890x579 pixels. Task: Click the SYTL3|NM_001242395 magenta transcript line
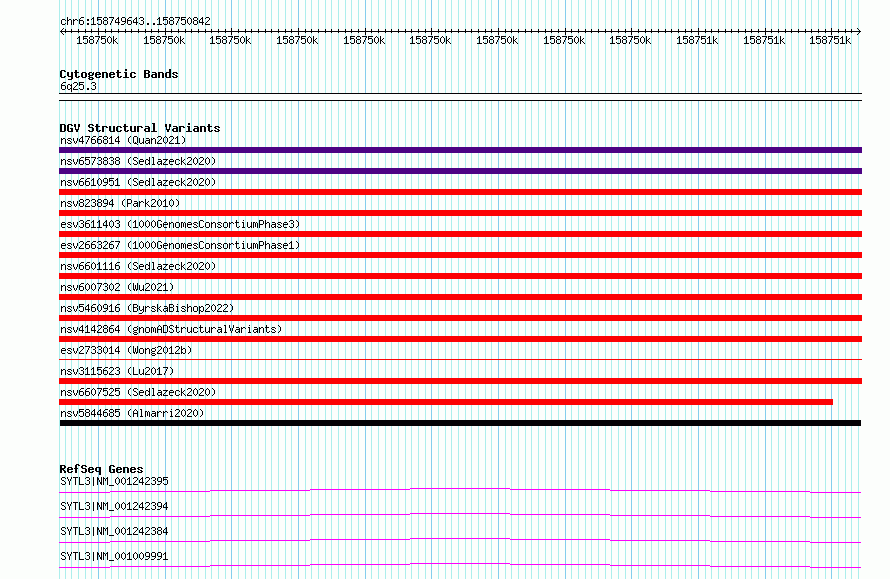click(x=460, y=490)
